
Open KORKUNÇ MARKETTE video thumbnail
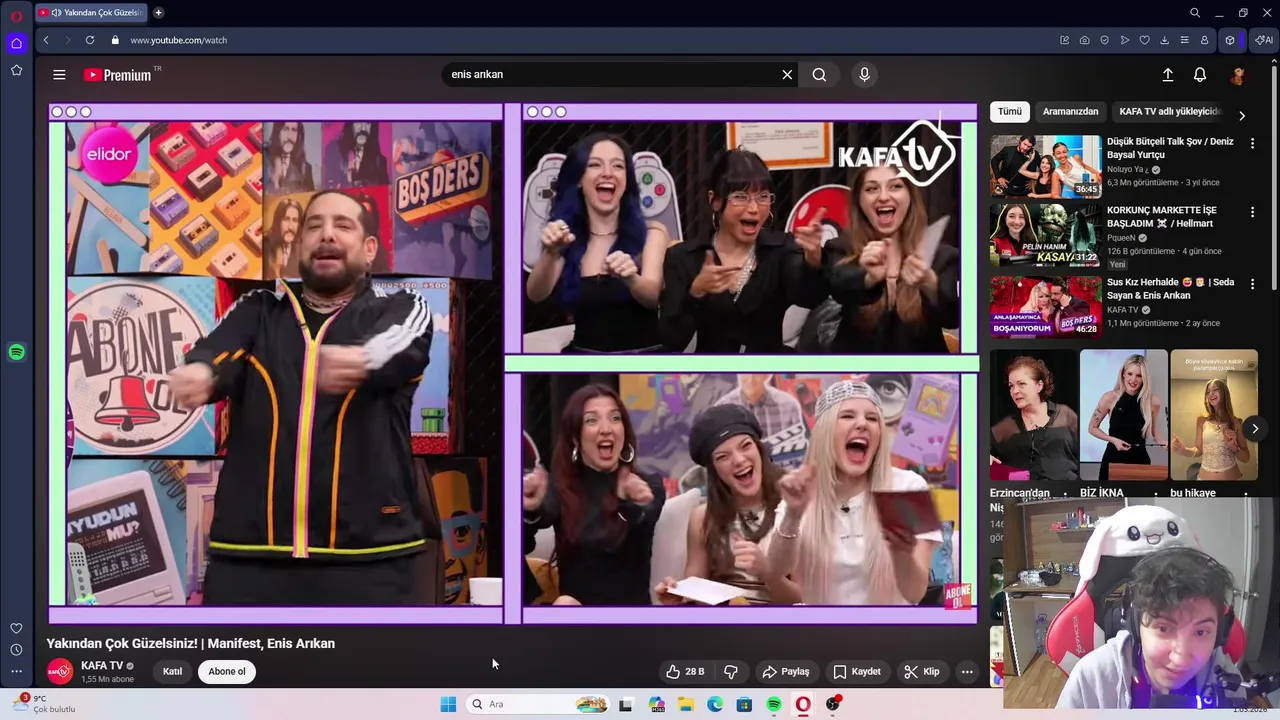(x=1046, y=235)
